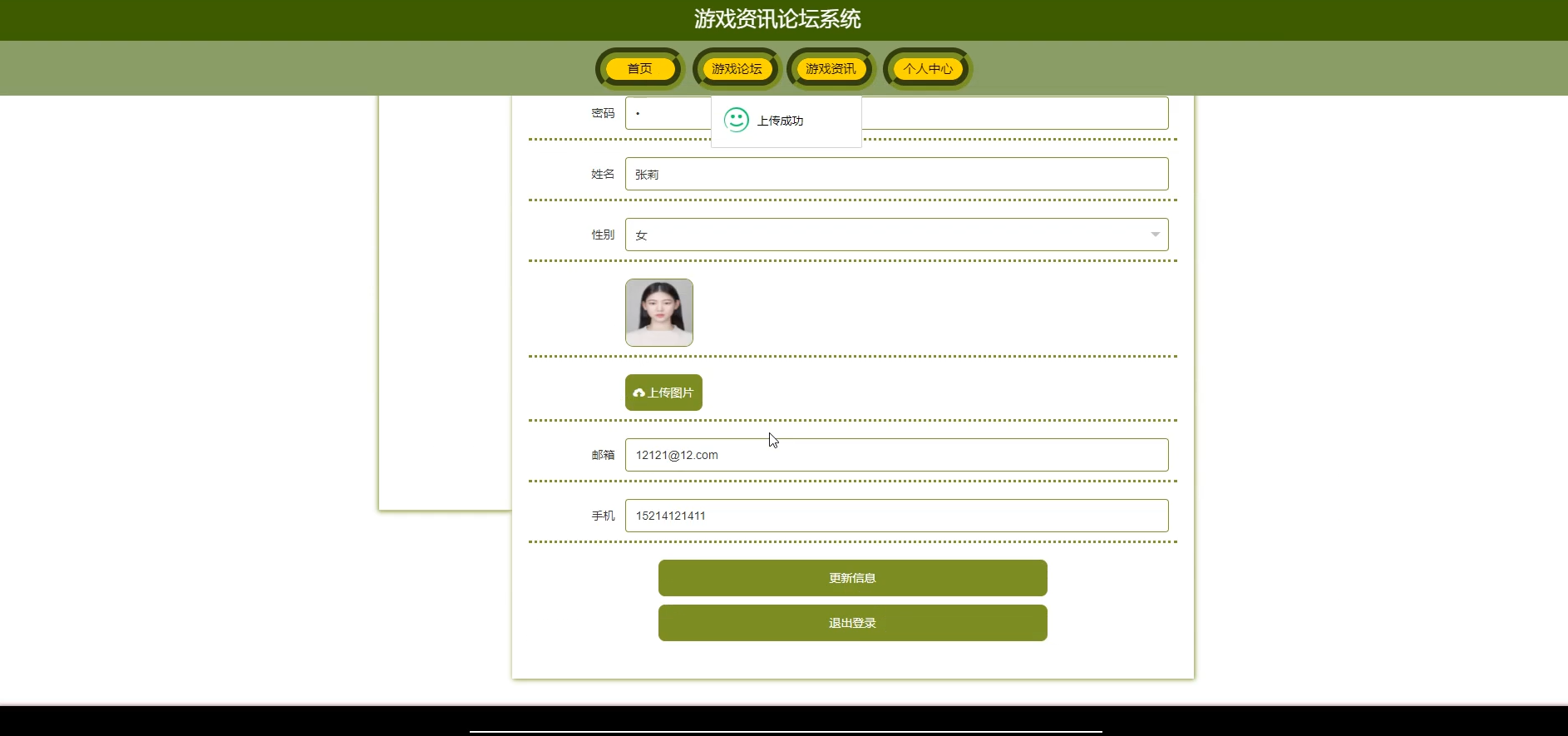Click the 姓名 label text
The width and height of the screenshot is (1568, 736).
click(x=603, y=174)
